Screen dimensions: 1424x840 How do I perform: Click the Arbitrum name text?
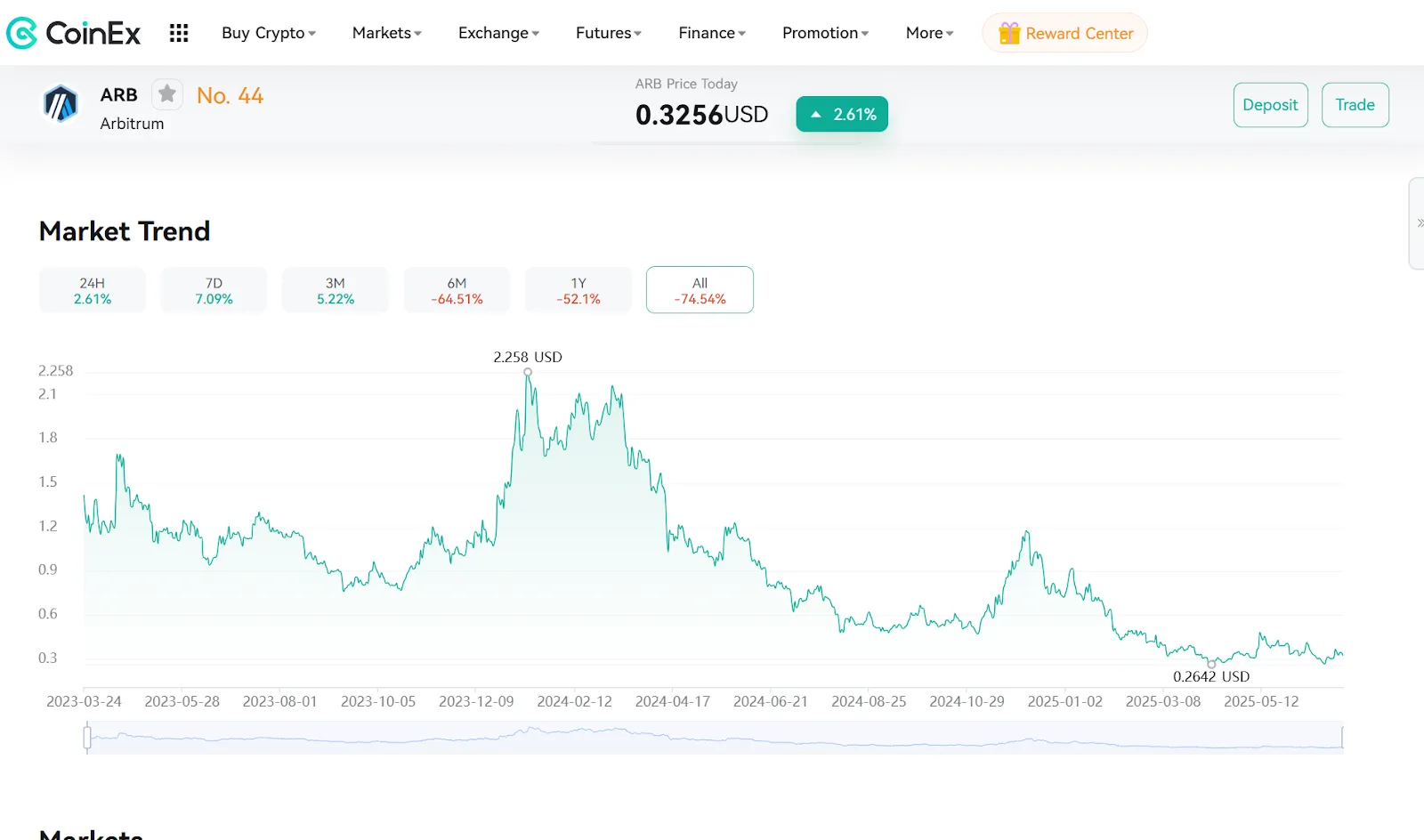click(x=132, y=124)
